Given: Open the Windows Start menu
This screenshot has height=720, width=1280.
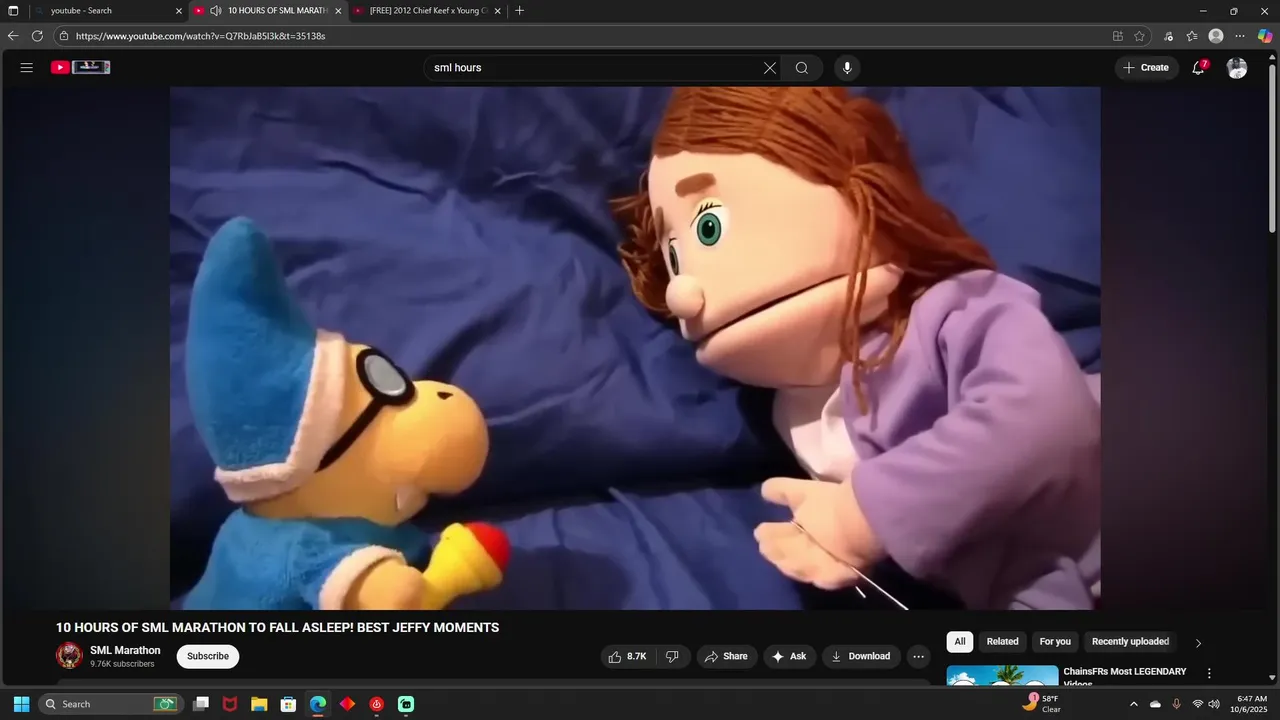Looking at the screenshot, I should pyautogui.click(x=21, y=704).
